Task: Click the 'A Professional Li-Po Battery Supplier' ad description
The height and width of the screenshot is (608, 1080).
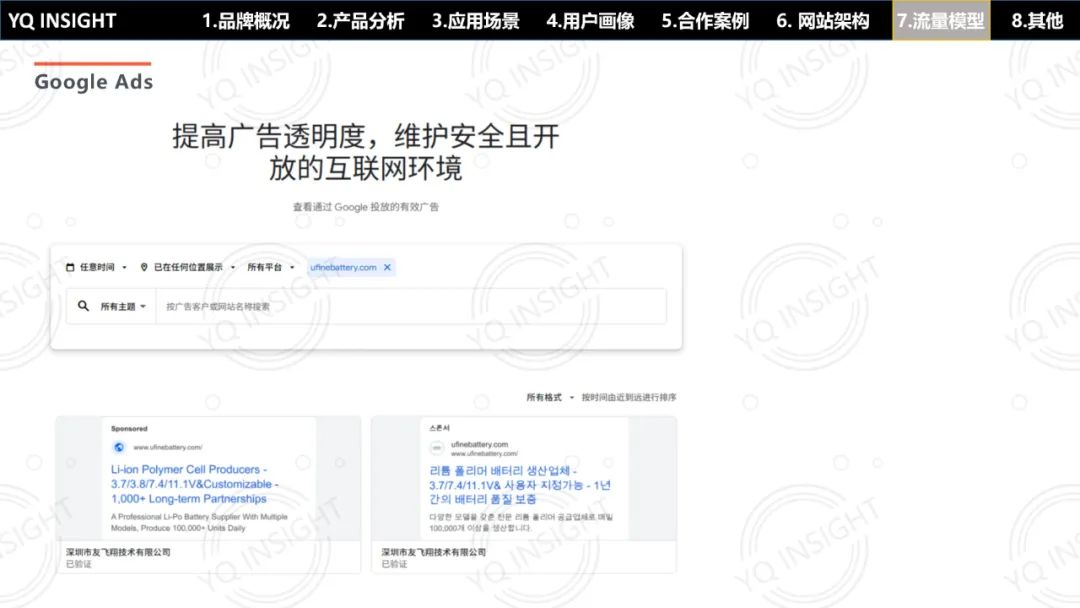Action: [x=199, y=522]
